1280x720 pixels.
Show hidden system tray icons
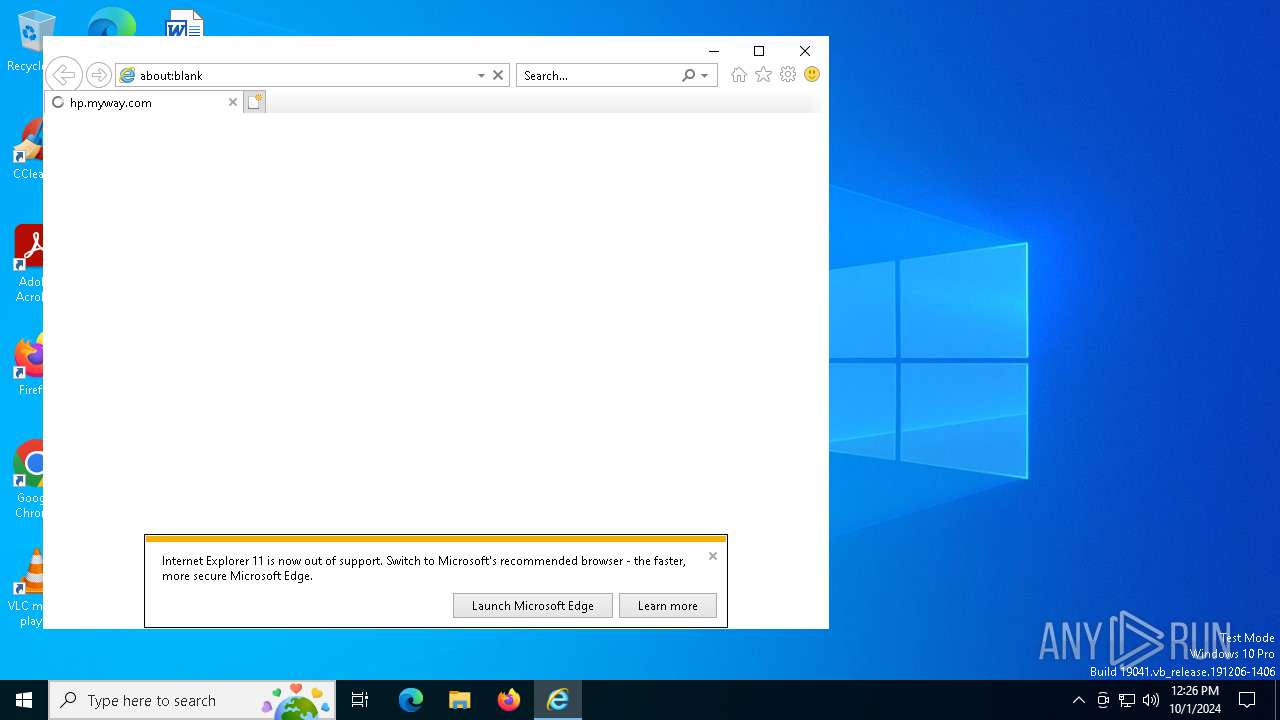point(1078,700)
